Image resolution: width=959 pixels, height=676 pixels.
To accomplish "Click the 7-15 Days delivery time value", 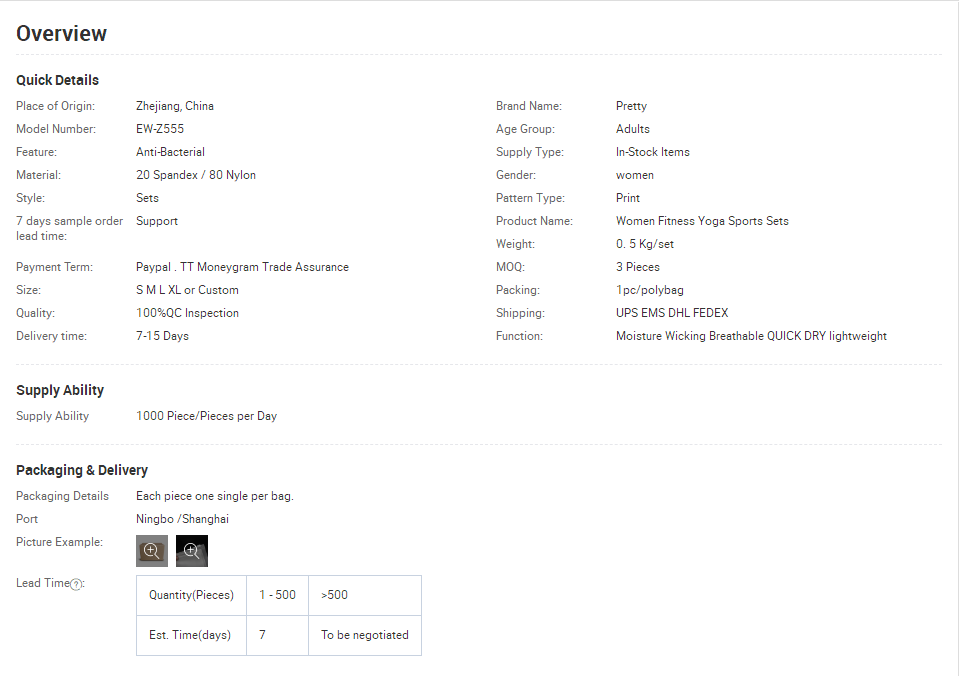I will 162,336.
